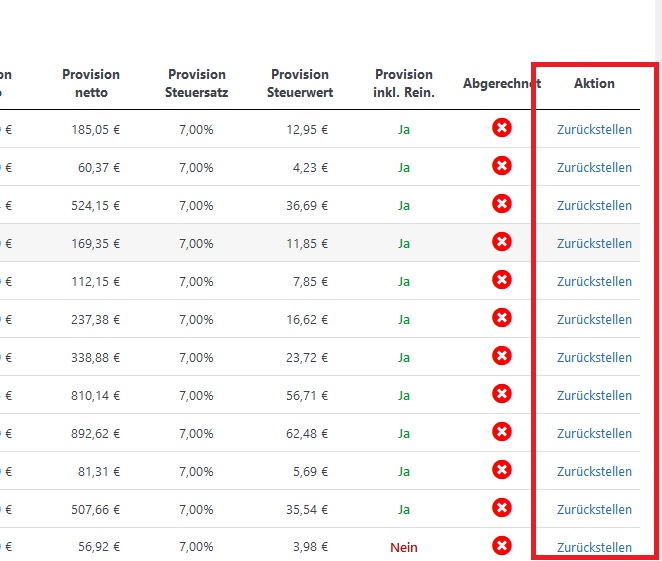Click the 5,69 € tax value cell
This screenshot has height=561, width=662.
coord(310,472)
